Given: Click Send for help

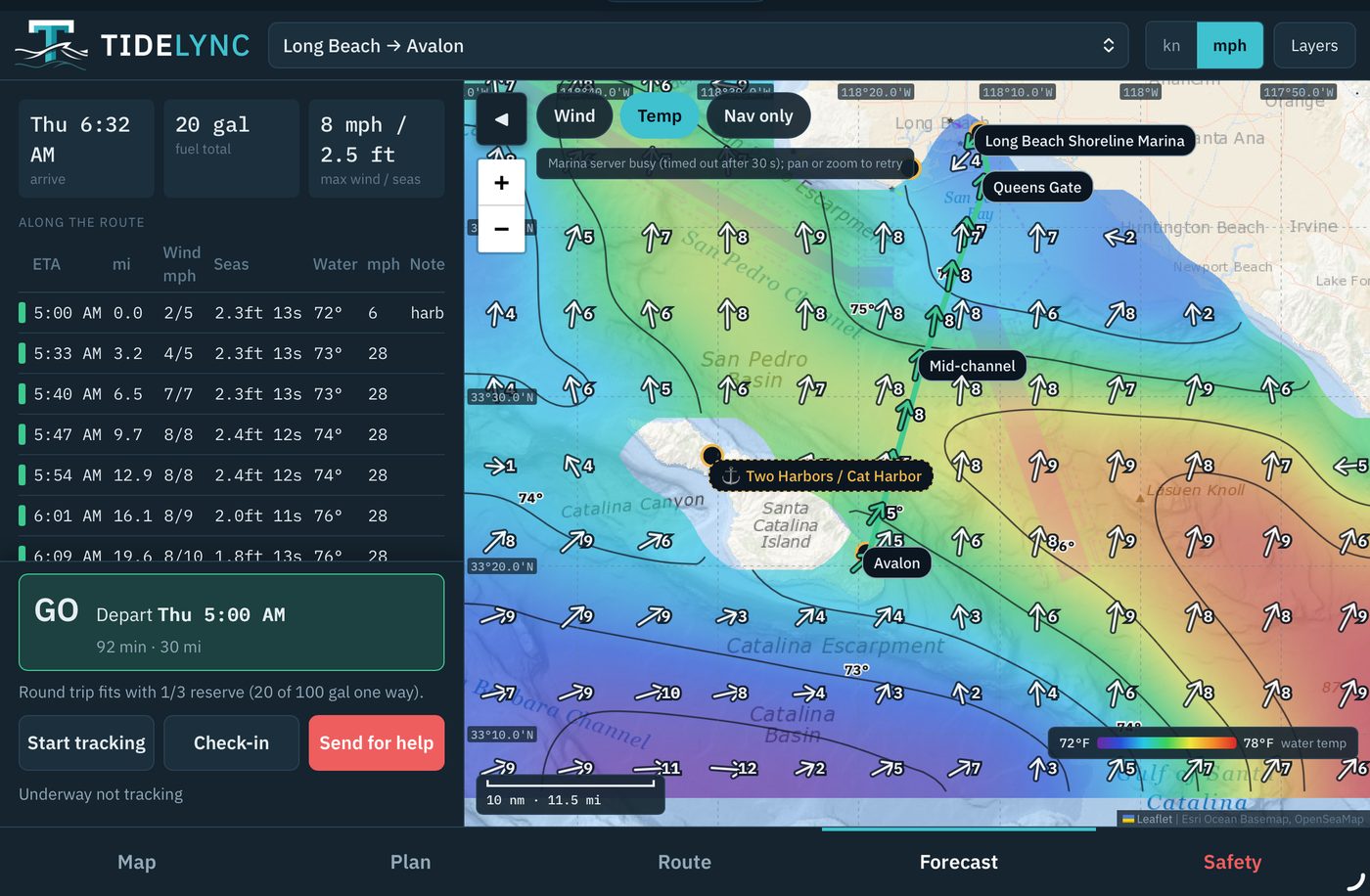Looking at the screenshot, I should click(377, 743).
